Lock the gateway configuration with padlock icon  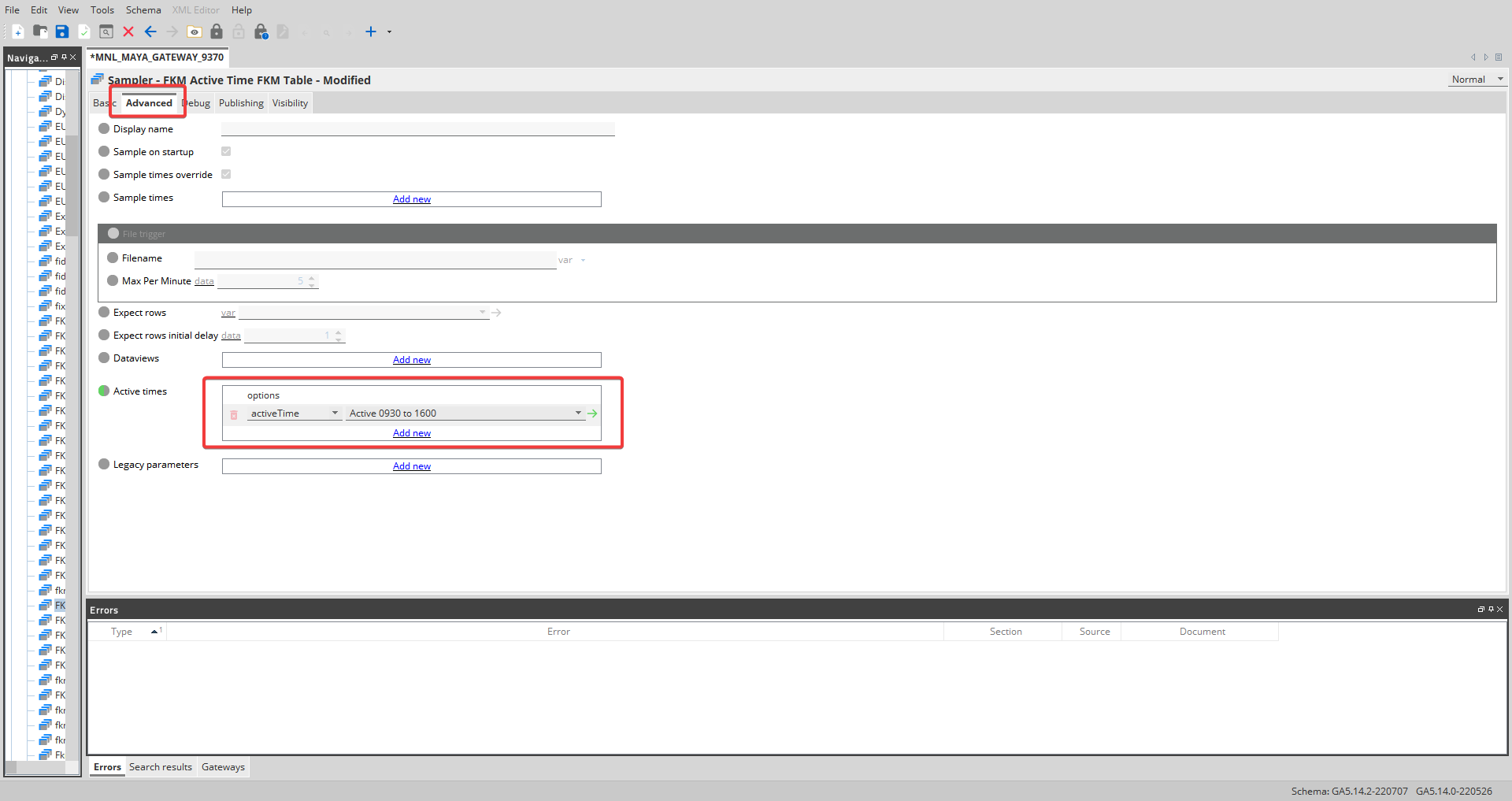point(217,32)
